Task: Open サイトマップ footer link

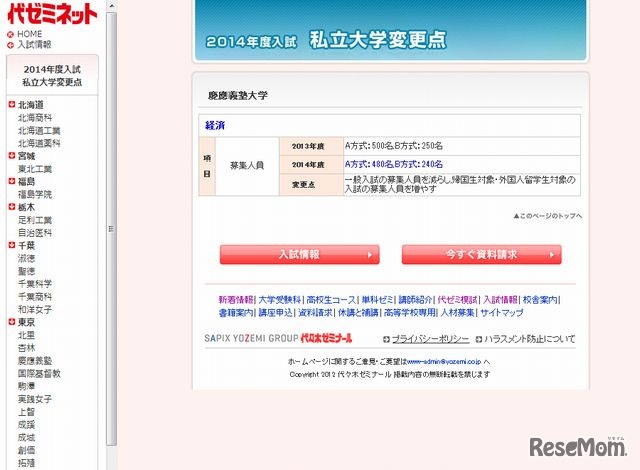Action: [x=501, y=313]
